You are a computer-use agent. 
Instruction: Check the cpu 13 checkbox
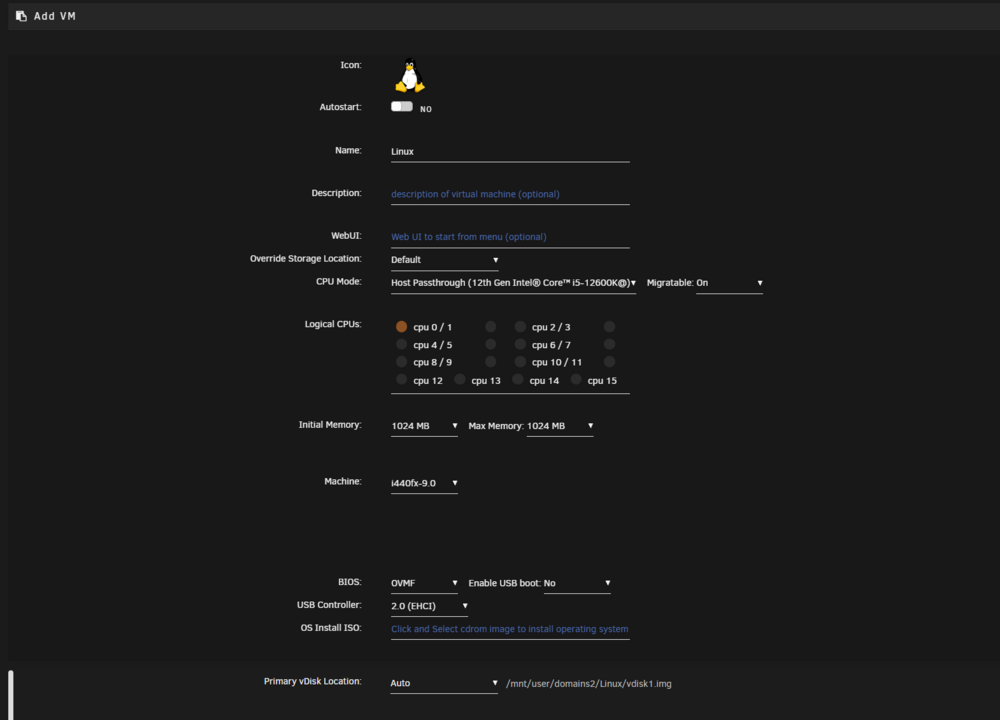[x=459, y=379]
